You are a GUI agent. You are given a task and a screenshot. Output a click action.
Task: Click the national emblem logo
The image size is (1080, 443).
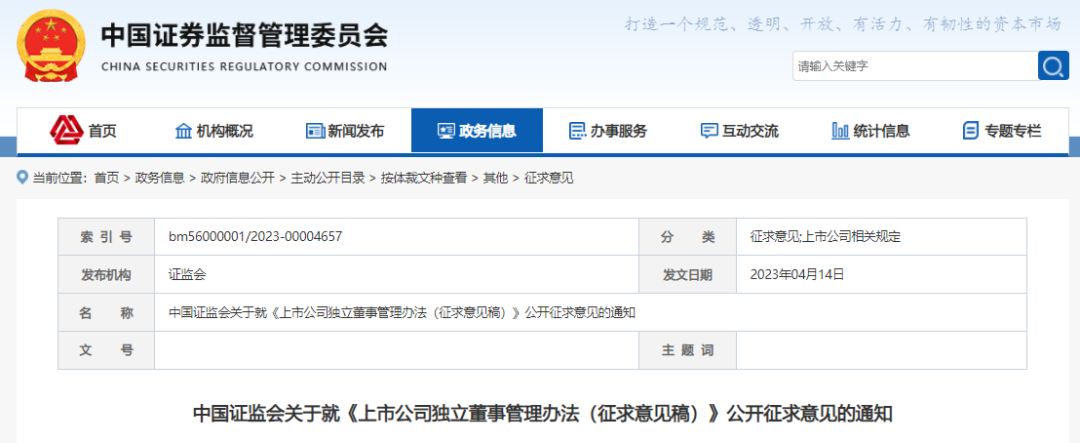51,47
